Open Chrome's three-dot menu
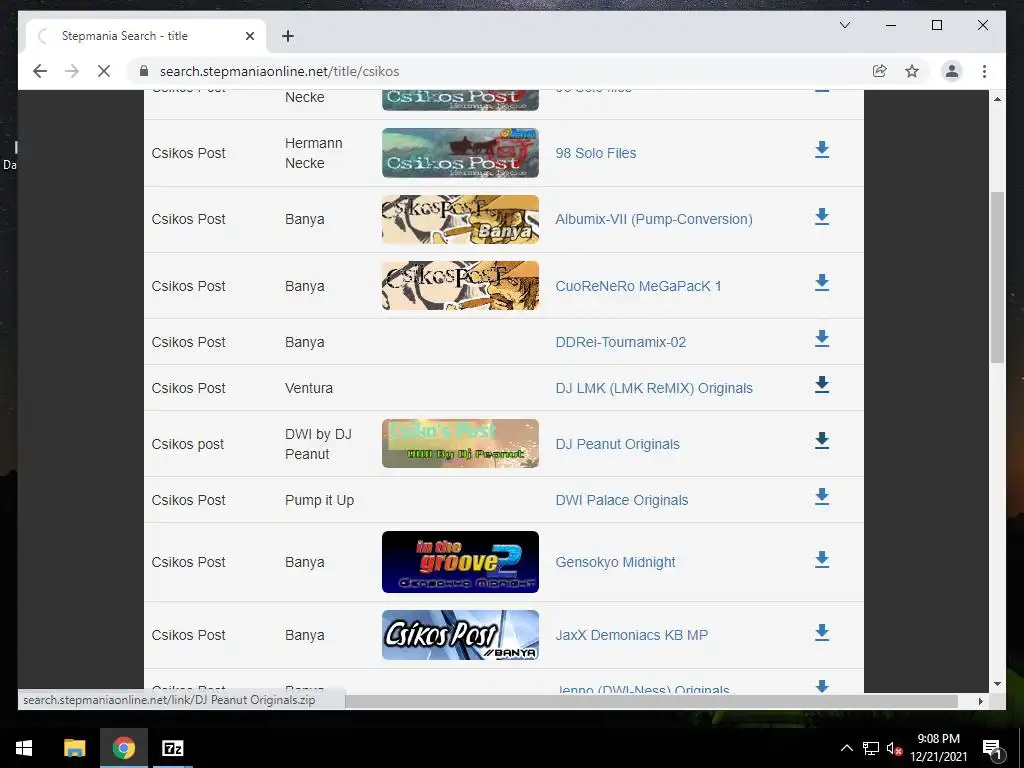 click(x=984, y=71)
